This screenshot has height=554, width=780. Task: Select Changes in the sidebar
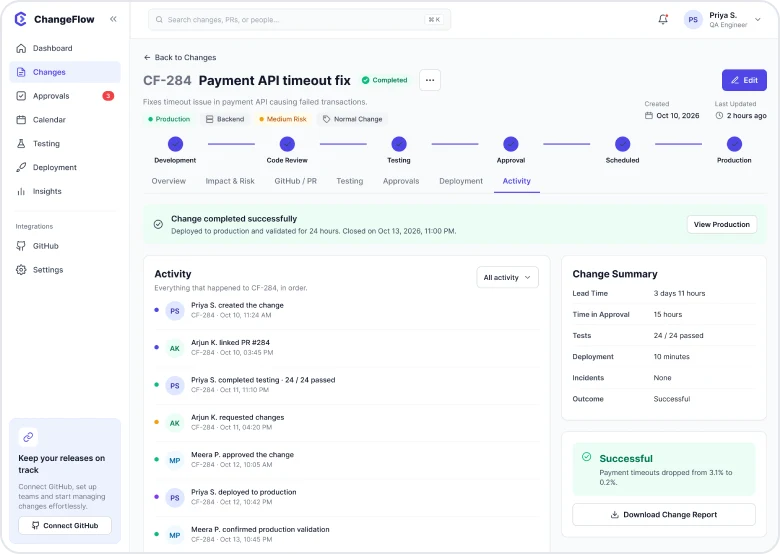[65, 72]
